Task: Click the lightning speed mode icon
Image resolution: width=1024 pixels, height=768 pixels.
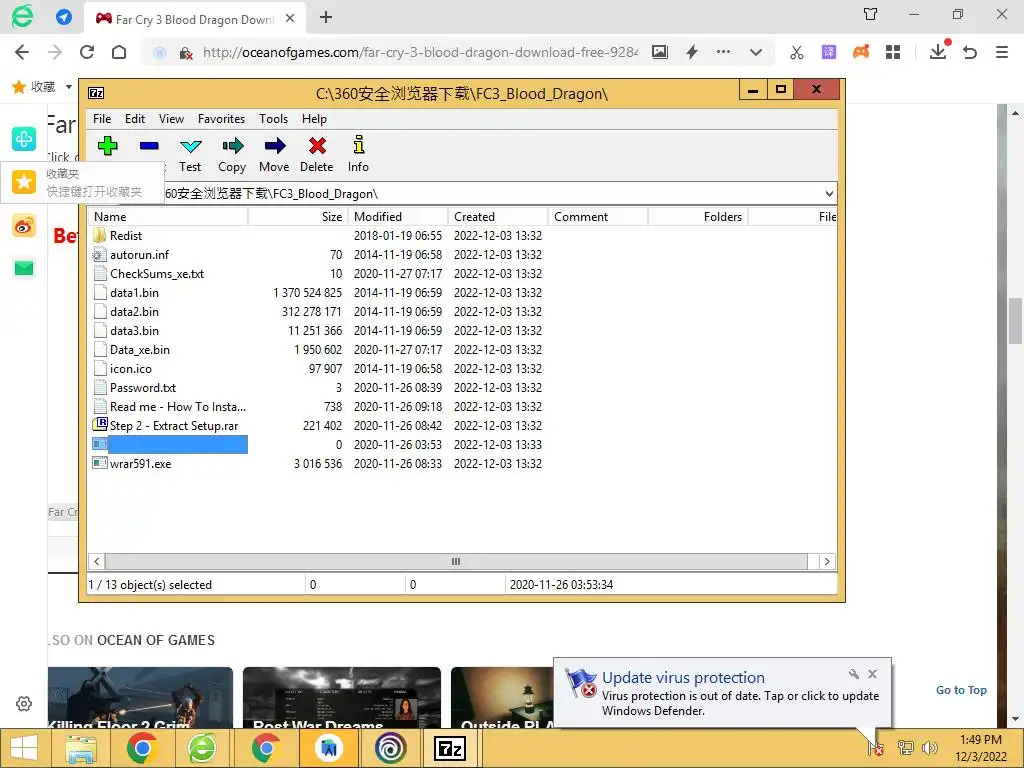Action: click(x=692, y=52)
